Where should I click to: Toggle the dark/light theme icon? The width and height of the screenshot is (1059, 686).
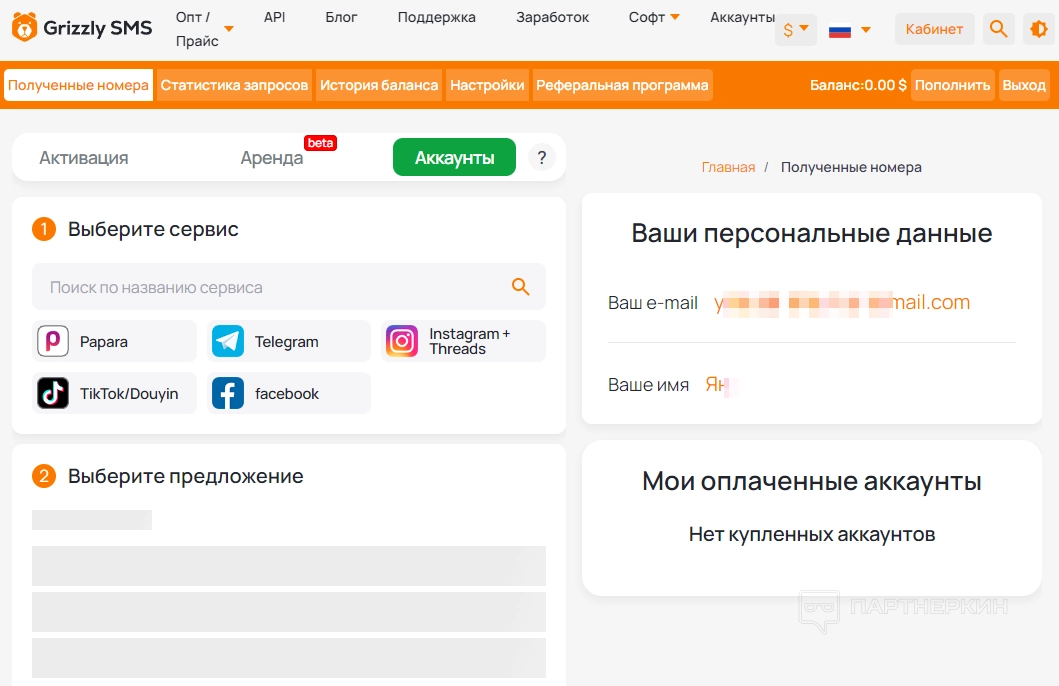pyautogui.click(x=1038, y=29)
